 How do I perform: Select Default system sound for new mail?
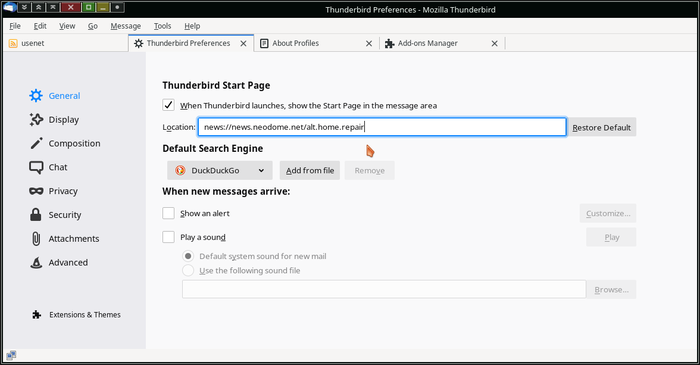click(188, 256)
